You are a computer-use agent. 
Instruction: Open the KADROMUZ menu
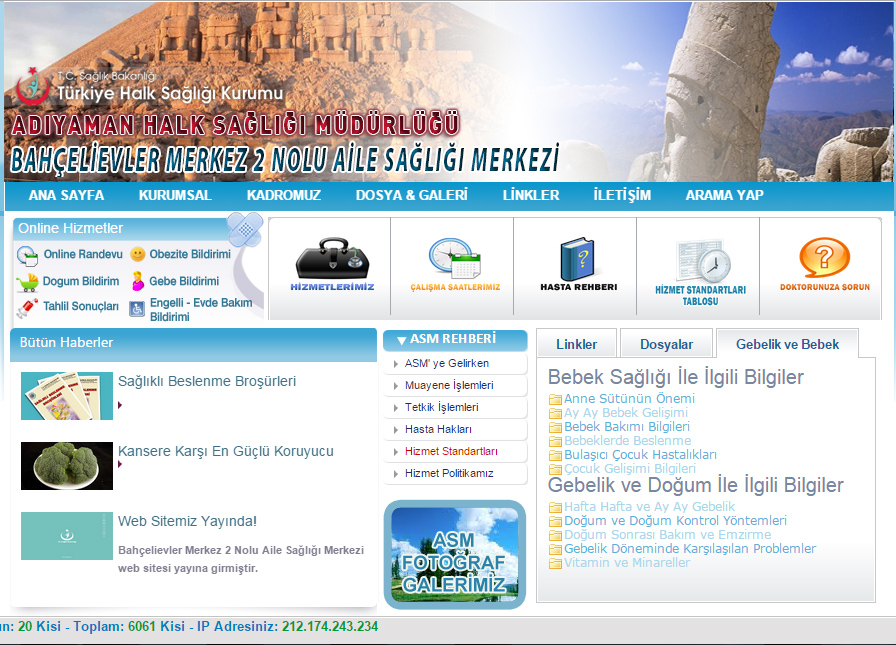click(x=283, y=195)
